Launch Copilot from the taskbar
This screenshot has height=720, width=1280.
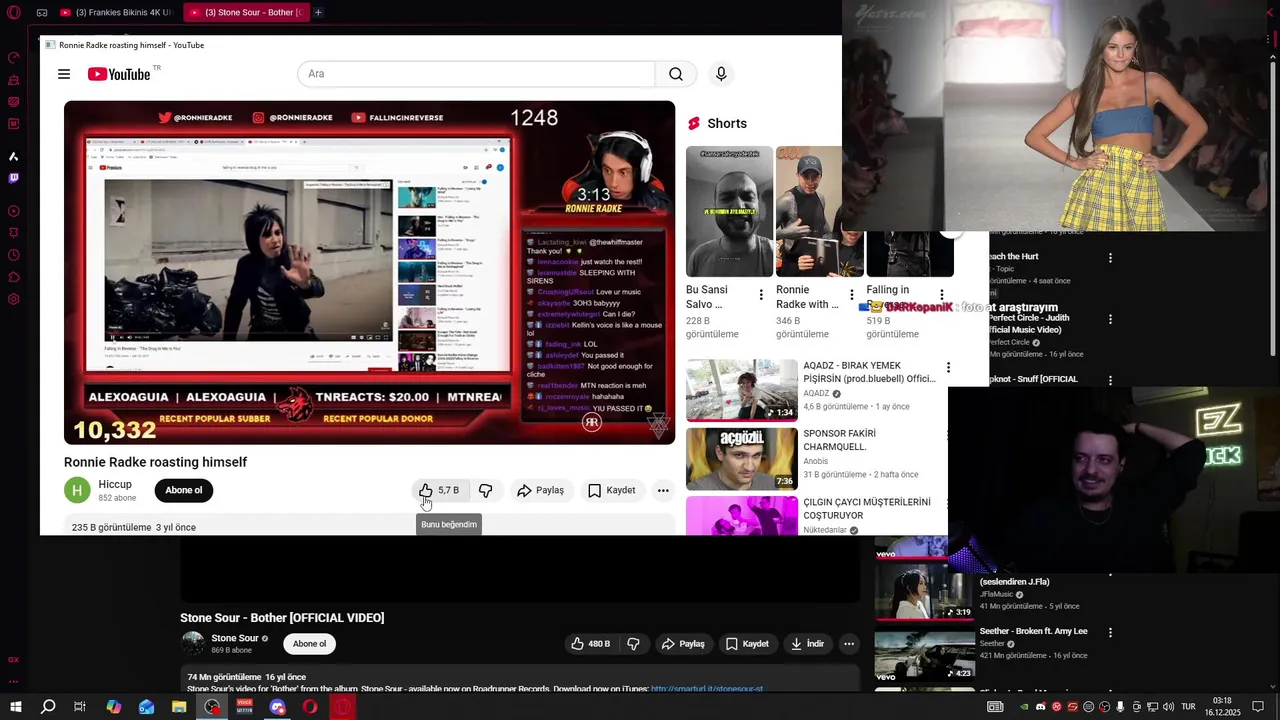point(113,707)
